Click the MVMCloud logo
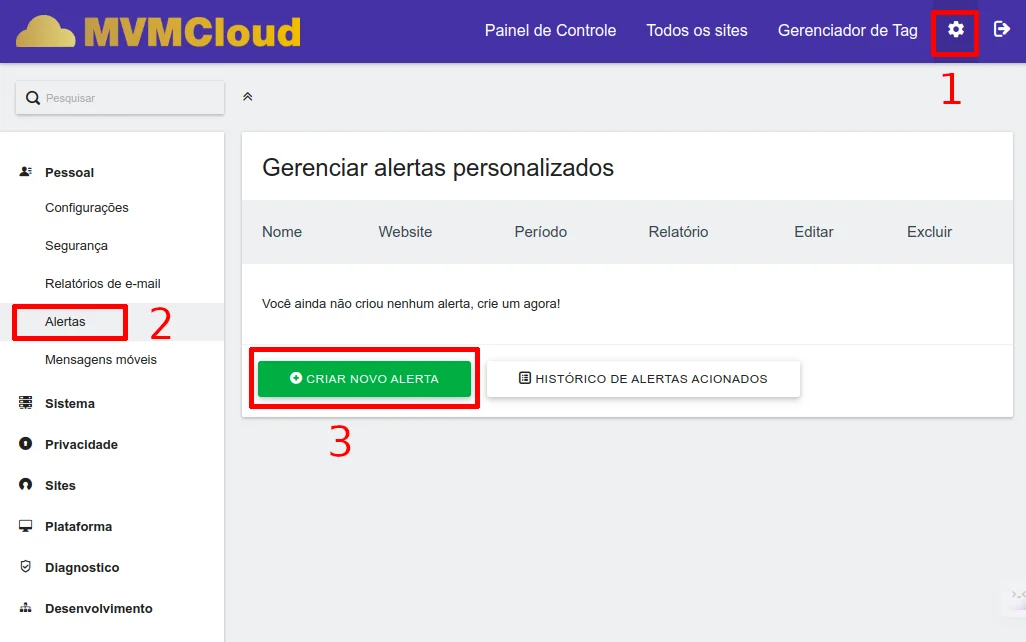The image size is (1026, 642). (x=158, y=32)
